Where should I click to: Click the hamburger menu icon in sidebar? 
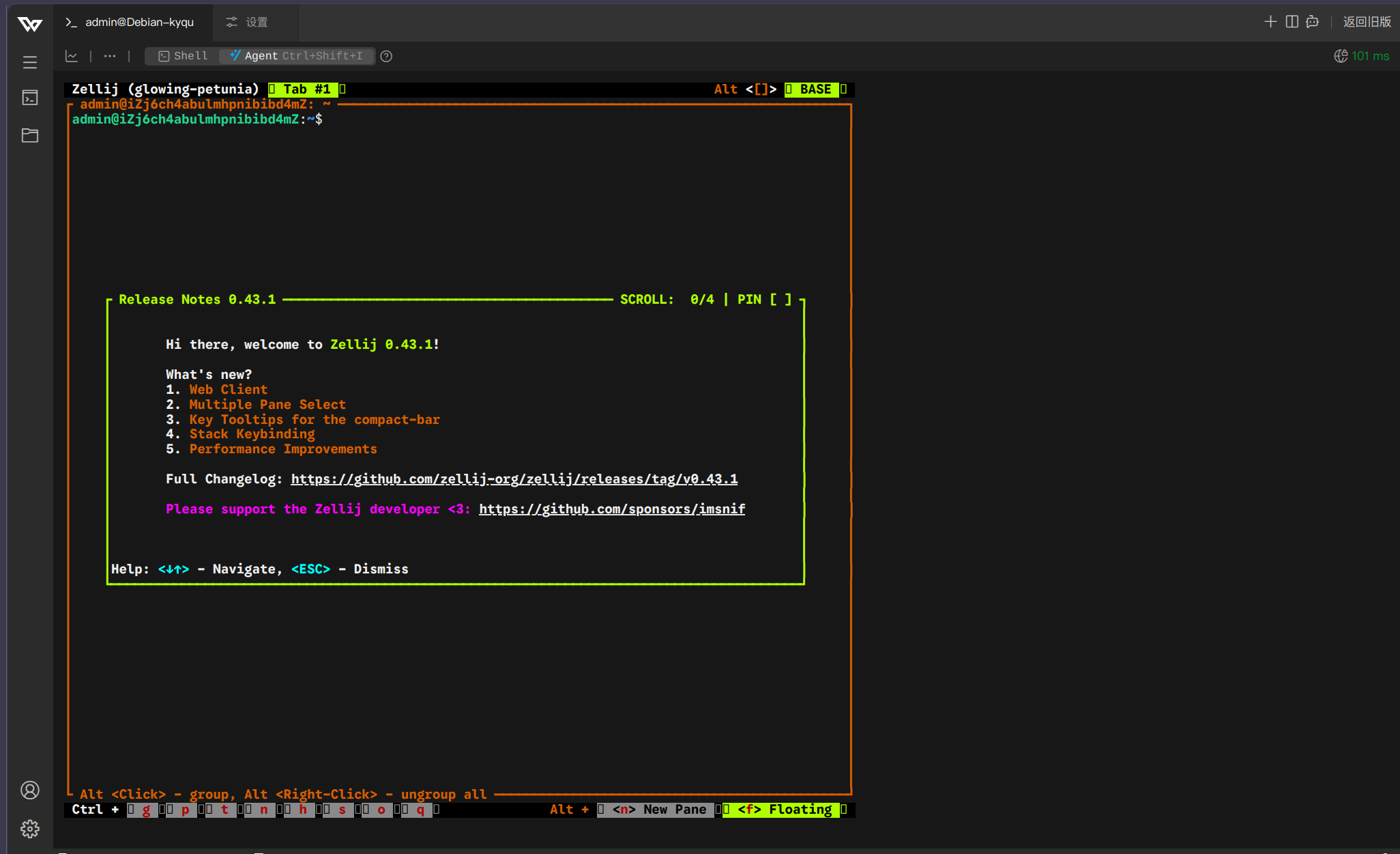pyautogui.click(x=30, y=62)
